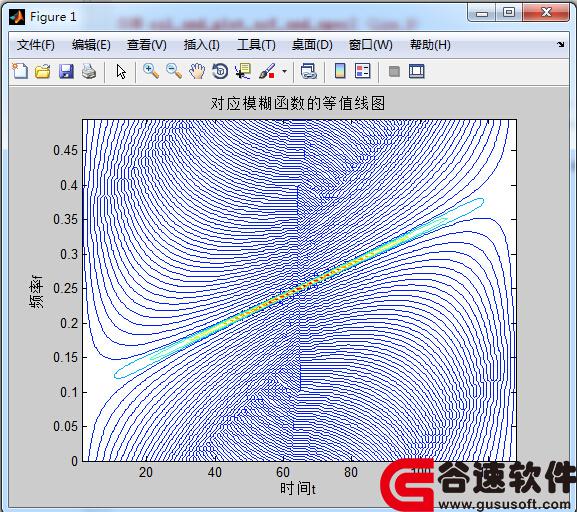Insert Colorbar using toolbar icon
Viewport: 577px width, 512px height.
pyautogui.click(x=340, y=71)
